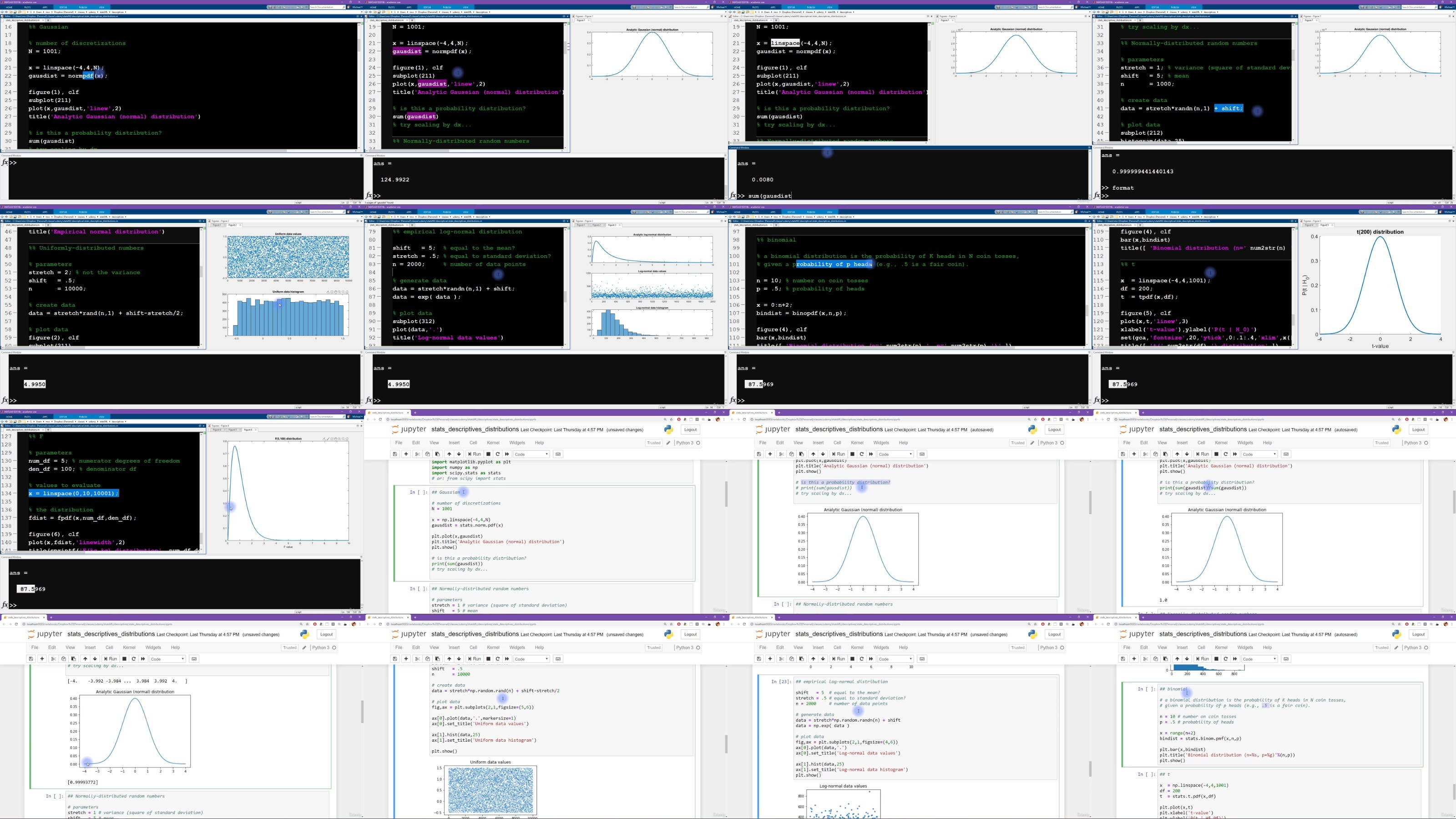This screenshot has width=1456, height=819.
Task: Click Trusted button in the binomial notebook
Action: coord(1381,648)
